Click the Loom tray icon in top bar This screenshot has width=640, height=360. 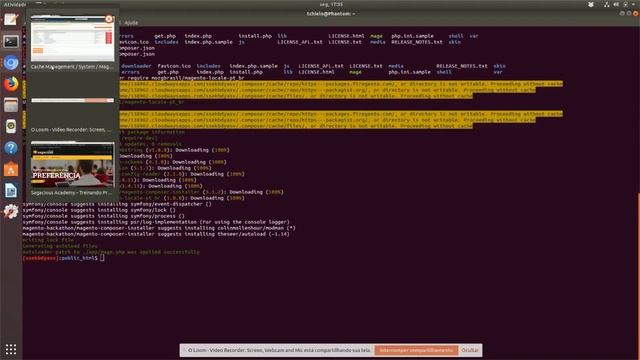coord(591,4)
